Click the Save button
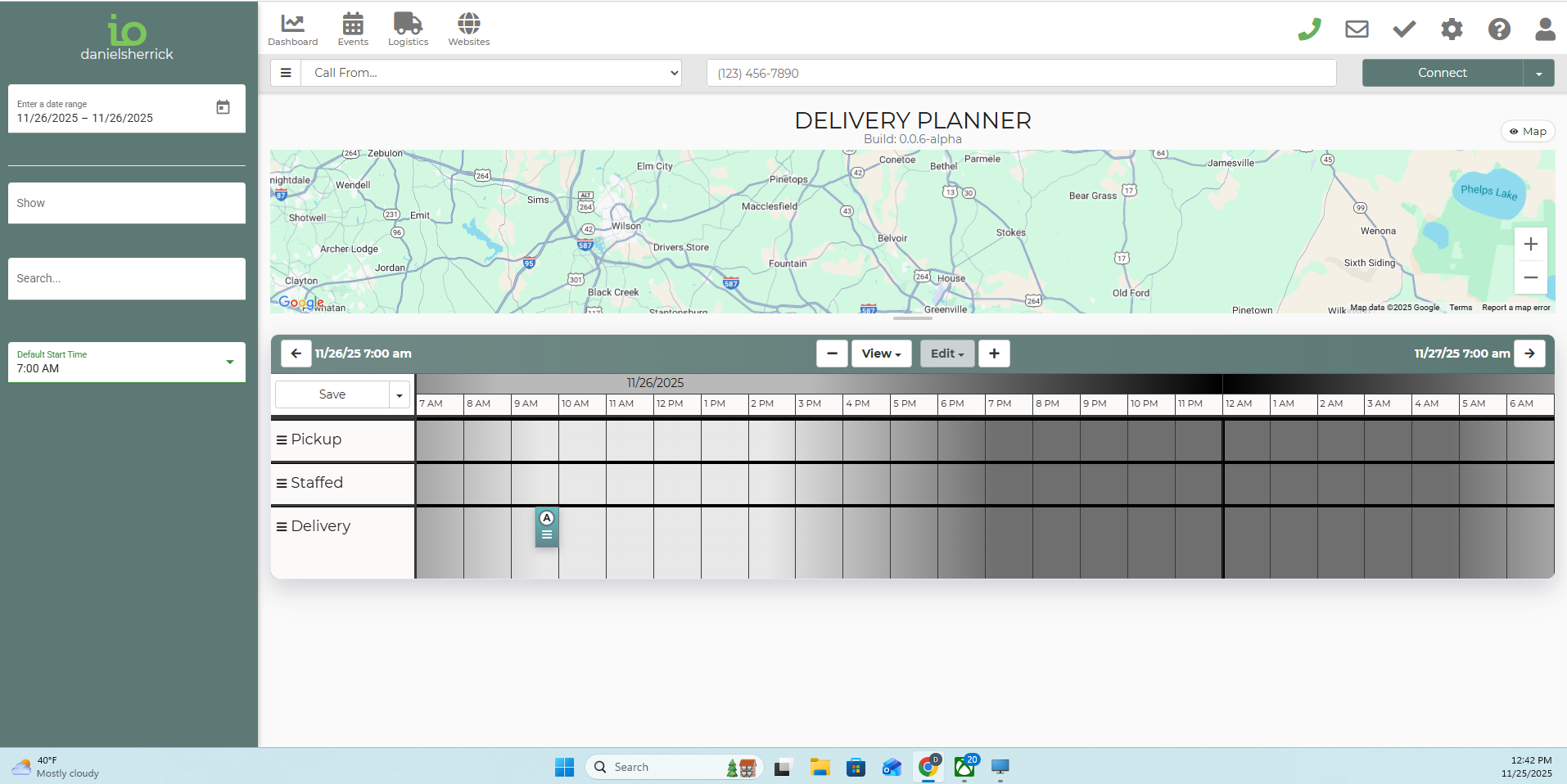The width and height of the screenshot is (1567, 784). (332, 394)
